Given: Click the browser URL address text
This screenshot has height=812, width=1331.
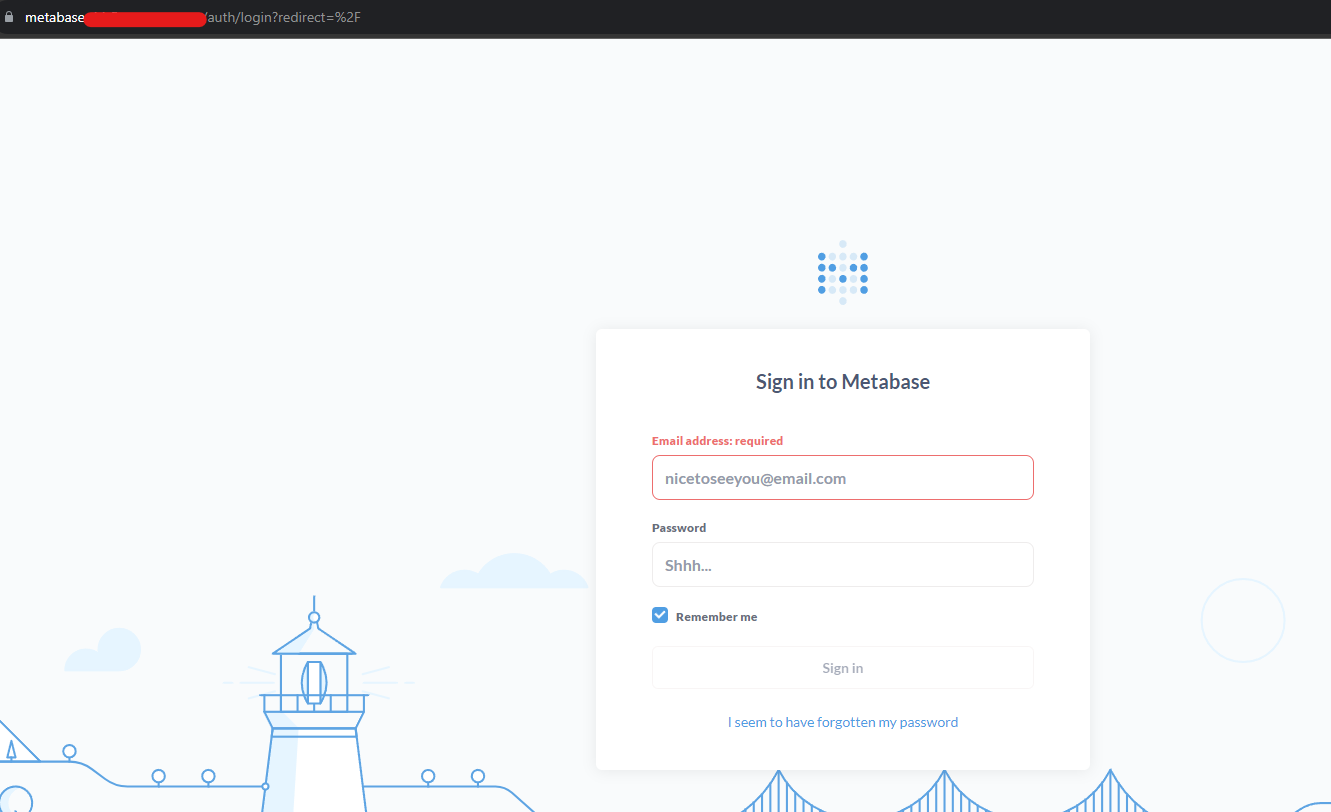Looking at the screenshot, I should pyautogui.click(x=192, y=18).
